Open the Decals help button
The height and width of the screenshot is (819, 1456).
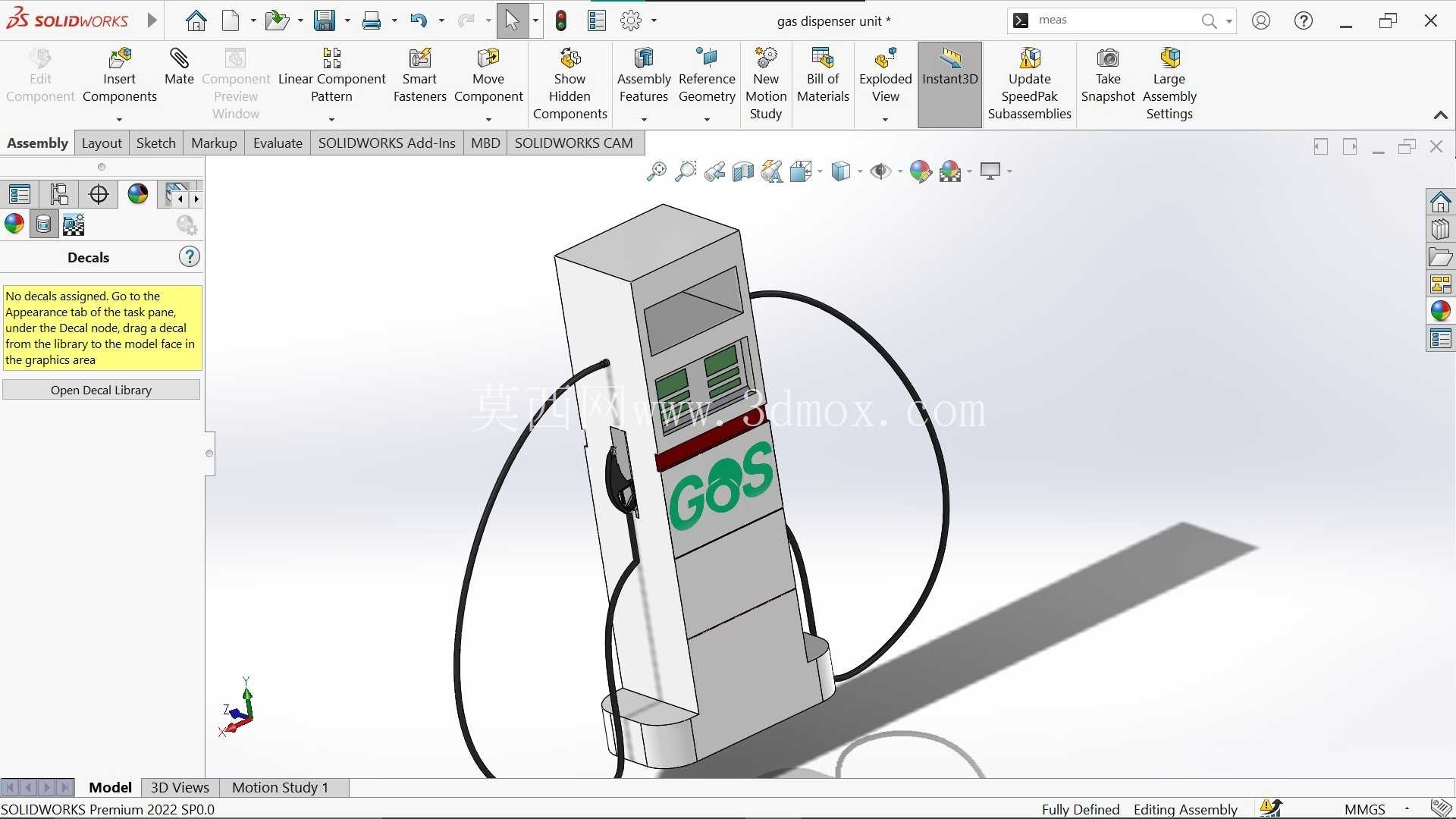click(189, 257)
